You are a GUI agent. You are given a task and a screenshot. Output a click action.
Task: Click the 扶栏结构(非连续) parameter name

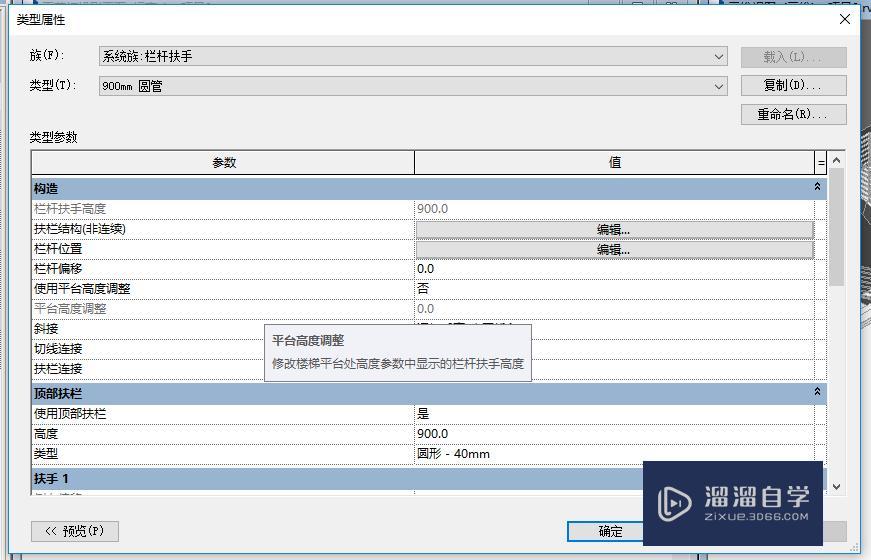(80, 229)
